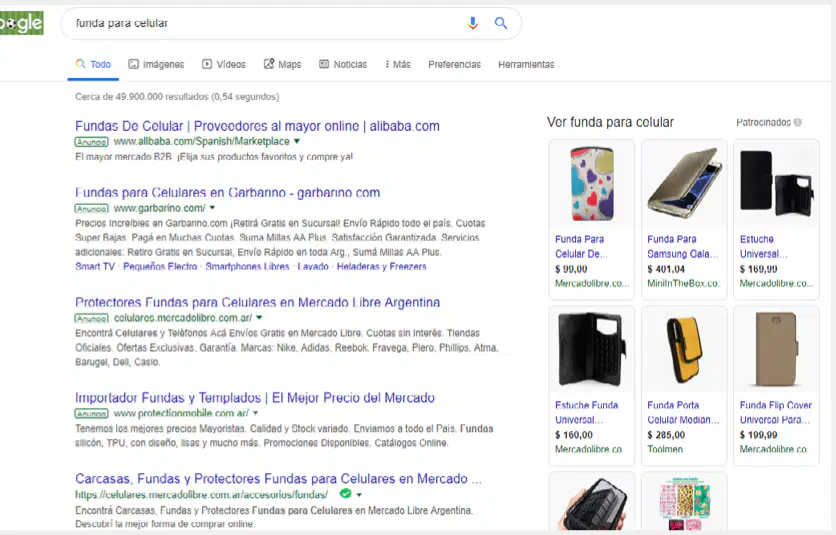Screen dimensions: 836x535
Task: Open 'Fundas para Celulares en Garbarino' result
Action: pyautogui.click(x=227, y=193)
